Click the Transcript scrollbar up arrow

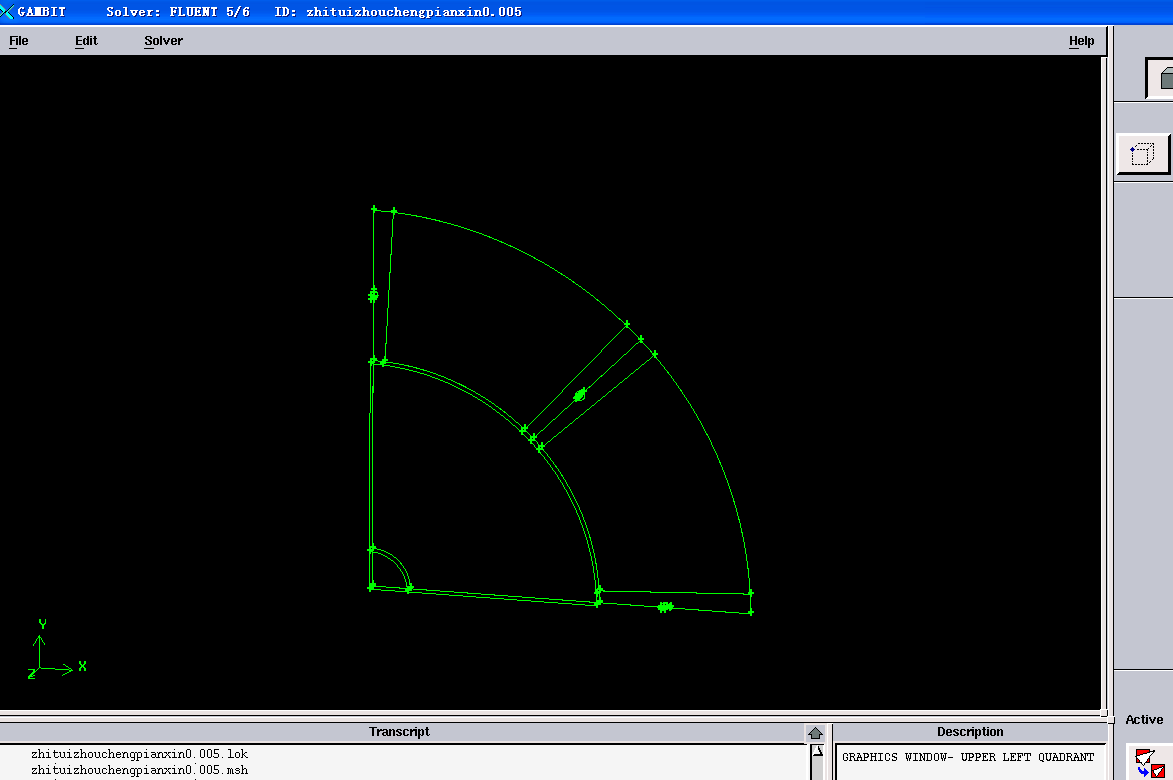(x=816, y=750)
